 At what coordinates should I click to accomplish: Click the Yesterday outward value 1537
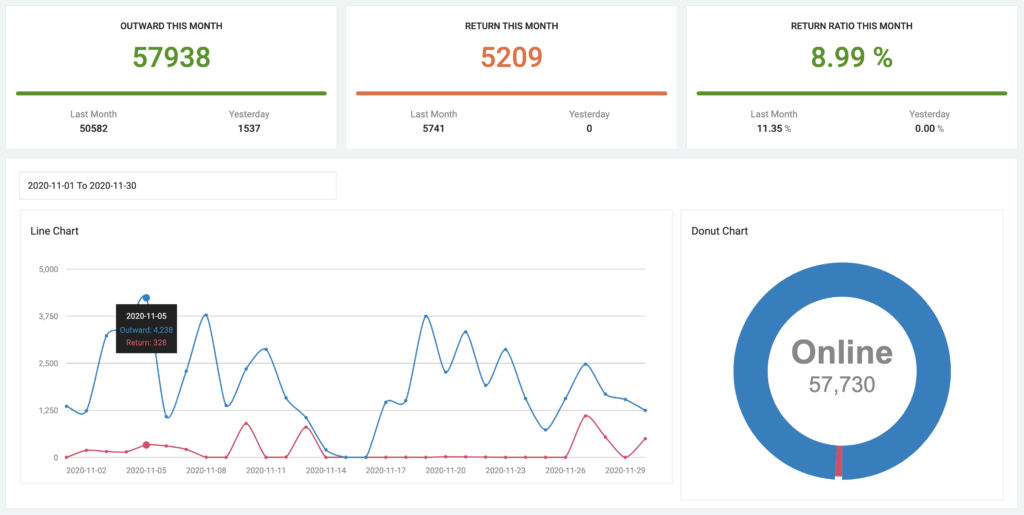coord(249,128)
